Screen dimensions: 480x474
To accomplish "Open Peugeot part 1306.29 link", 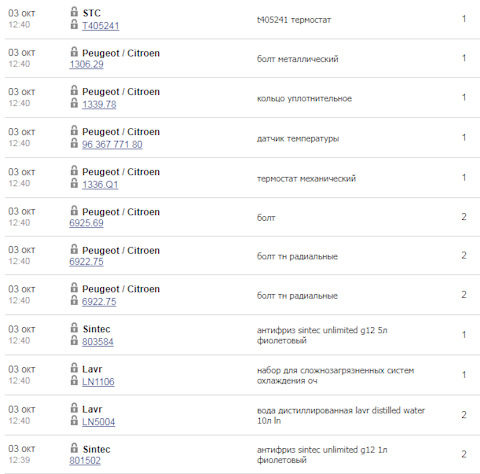I will tap(86, 64).
